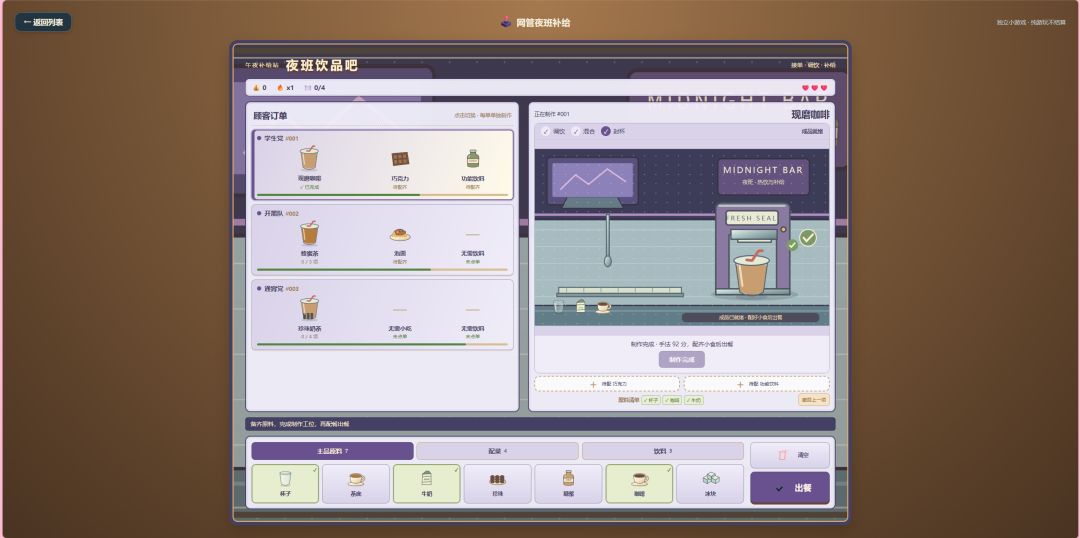Viewport: 1080px width, 538px height.
Task: Click the 待配 功能饮料 add slot
Action: point(757,384)
